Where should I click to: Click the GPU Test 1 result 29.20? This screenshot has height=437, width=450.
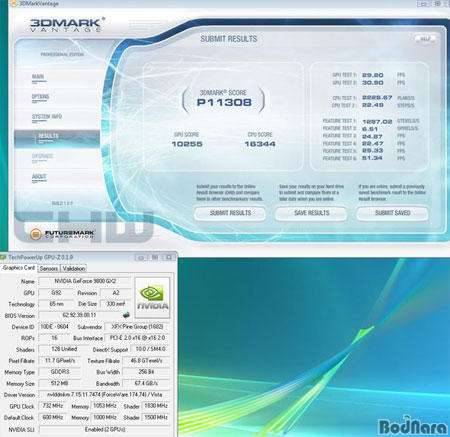pos(373,75)
